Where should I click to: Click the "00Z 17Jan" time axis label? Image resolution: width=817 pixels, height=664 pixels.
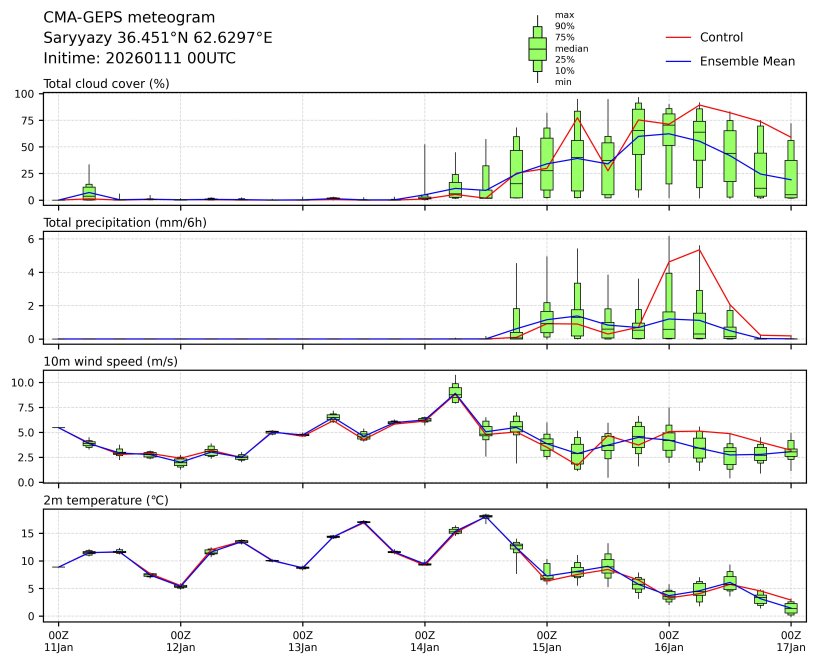(x=791, y=642)
